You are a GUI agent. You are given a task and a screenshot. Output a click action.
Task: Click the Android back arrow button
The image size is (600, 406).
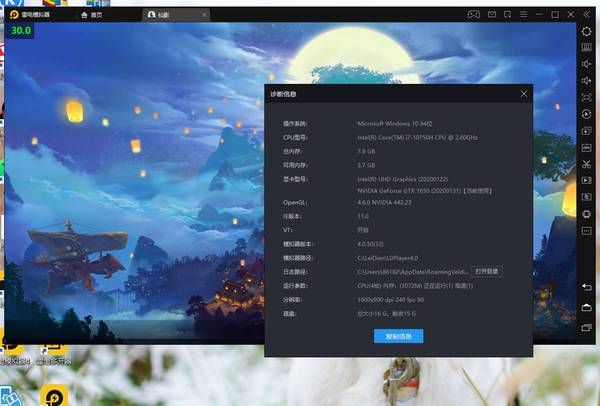click(586, 287)
